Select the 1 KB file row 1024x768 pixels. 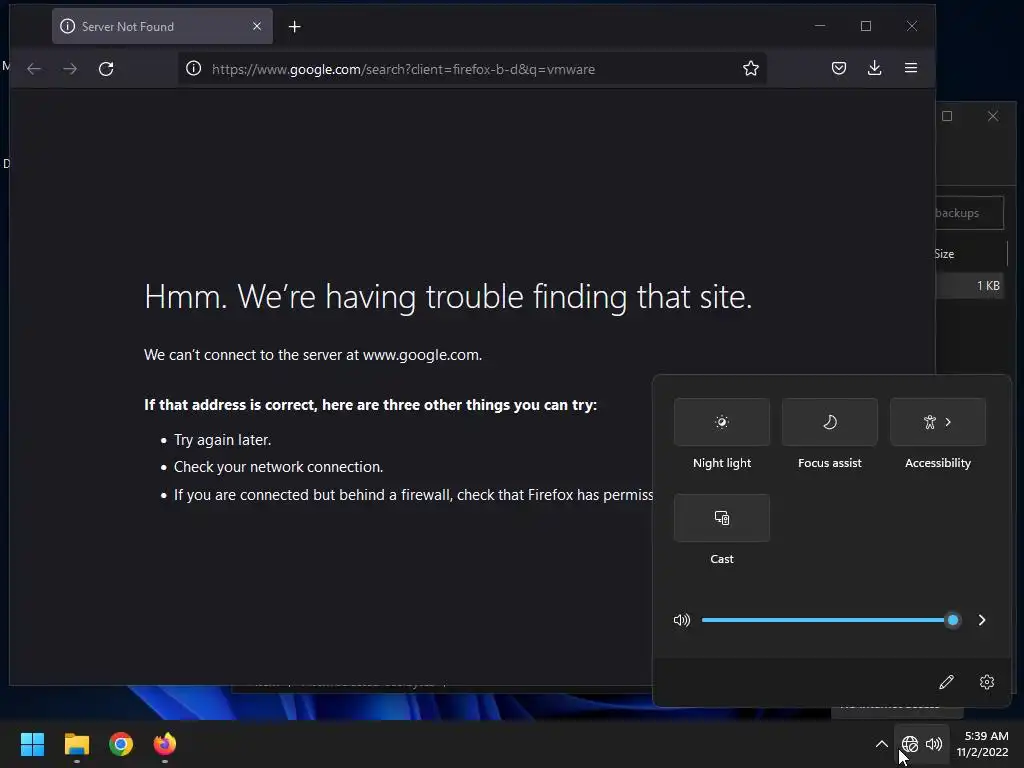tap(971, 285)
